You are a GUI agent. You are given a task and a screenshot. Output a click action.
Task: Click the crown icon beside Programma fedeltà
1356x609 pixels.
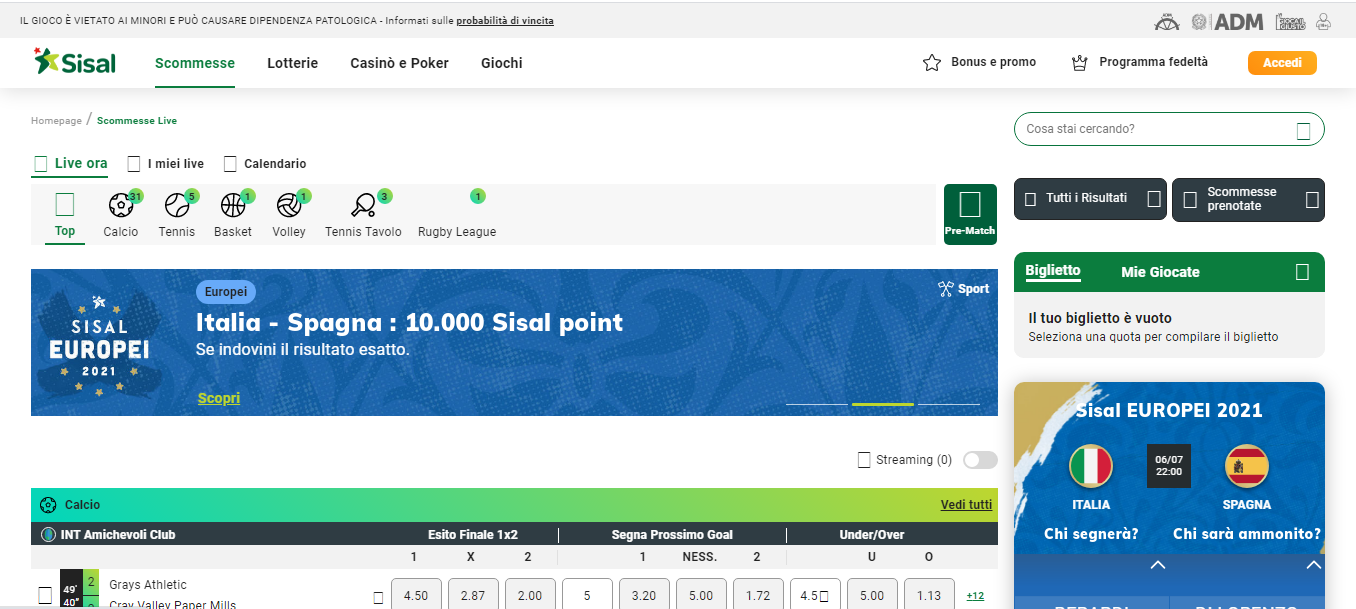pos(1079,63)
